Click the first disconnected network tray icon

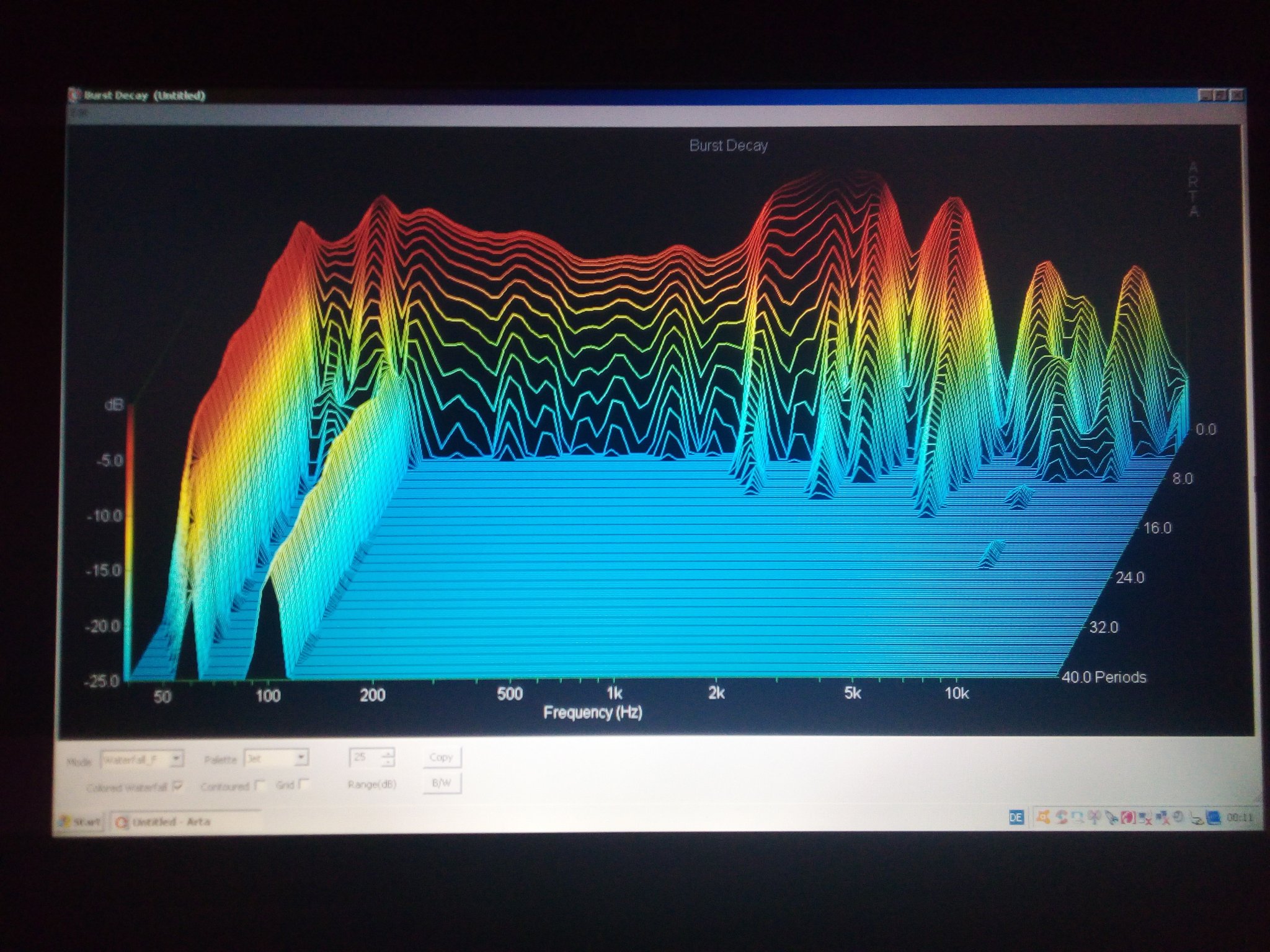coord(1145,819)
